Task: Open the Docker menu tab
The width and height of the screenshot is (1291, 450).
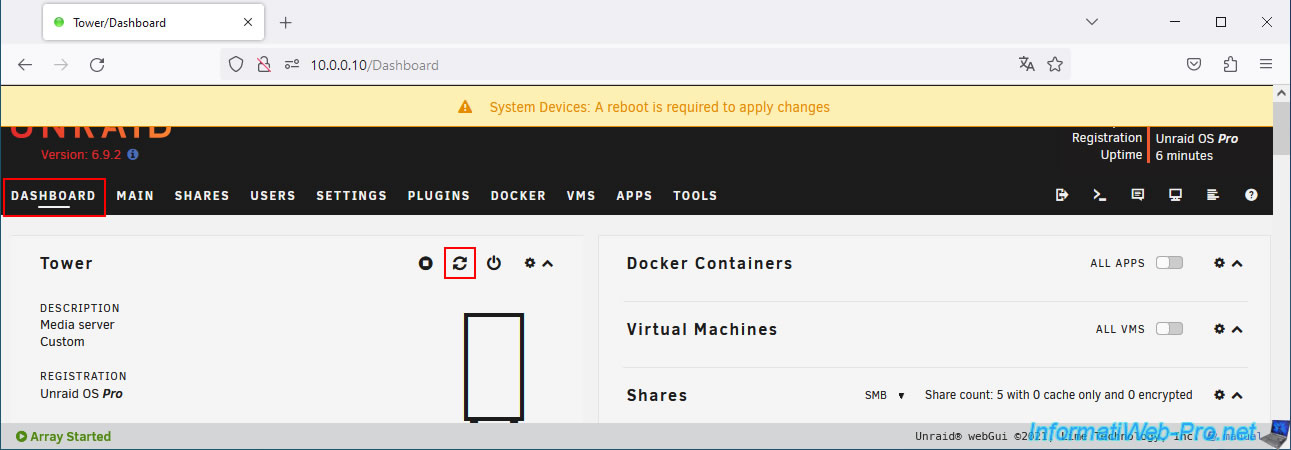Action: tap(518, 196)
